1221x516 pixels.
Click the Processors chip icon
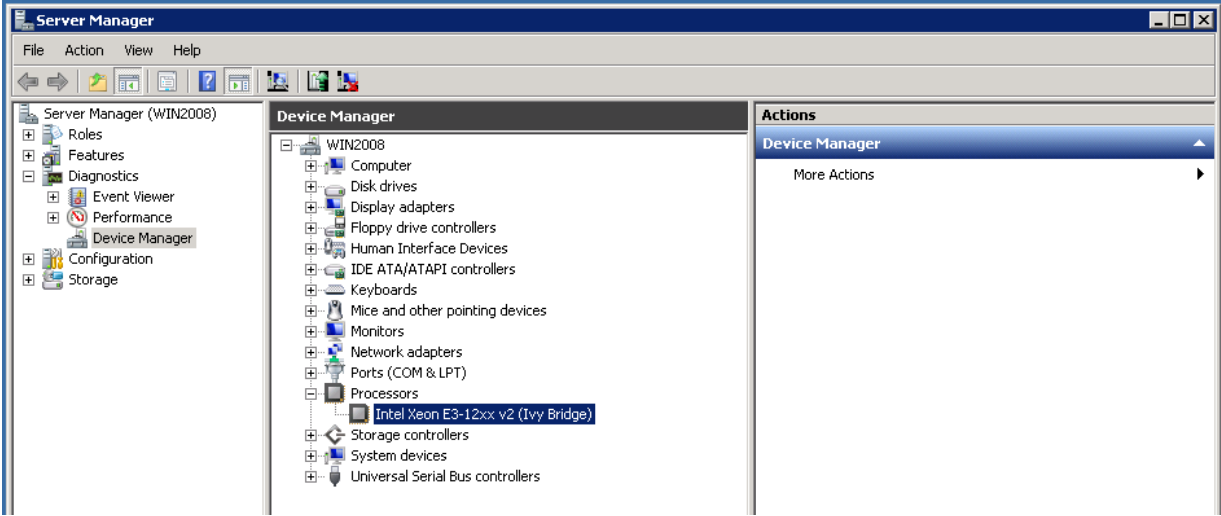tap(335, 394)
